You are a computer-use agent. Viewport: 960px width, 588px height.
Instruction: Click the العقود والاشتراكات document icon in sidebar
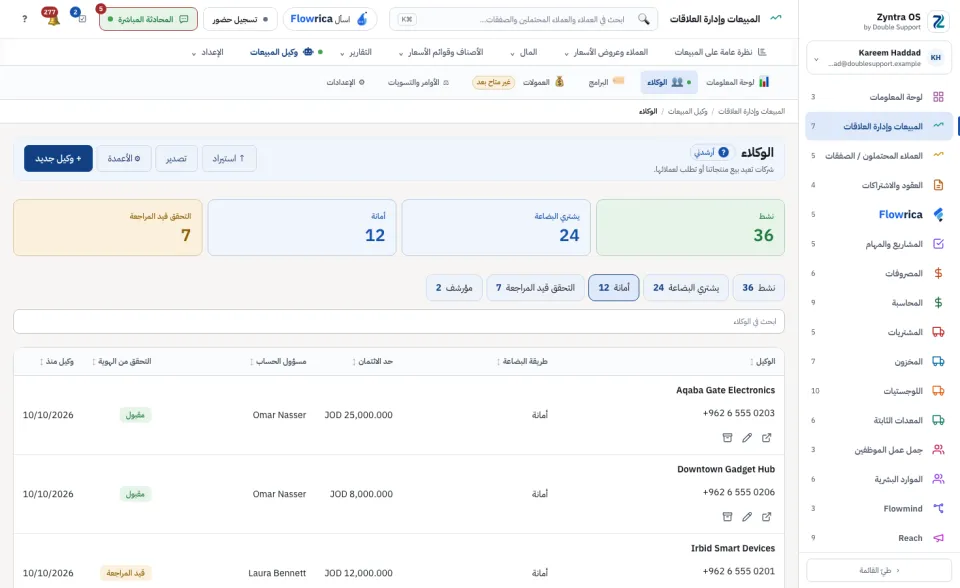pyautogui.click(x=938, y=185)
